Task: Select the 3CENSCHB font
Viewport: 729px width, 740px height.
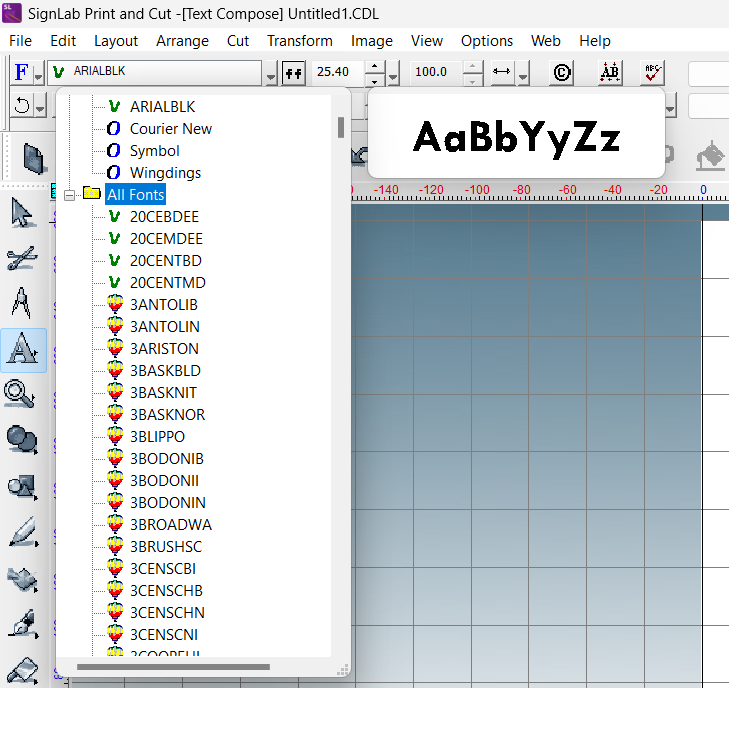Action: click(x=166, y=590)
